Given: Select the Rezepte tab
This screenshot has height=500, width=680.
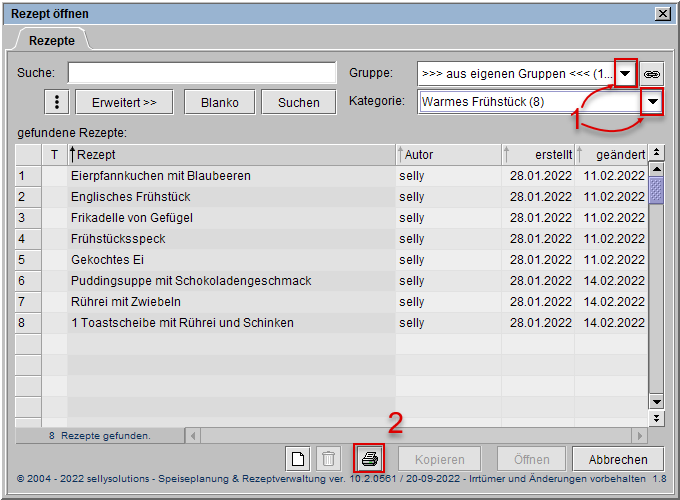Looking at the screenshot, I should (x=52, y=41).
